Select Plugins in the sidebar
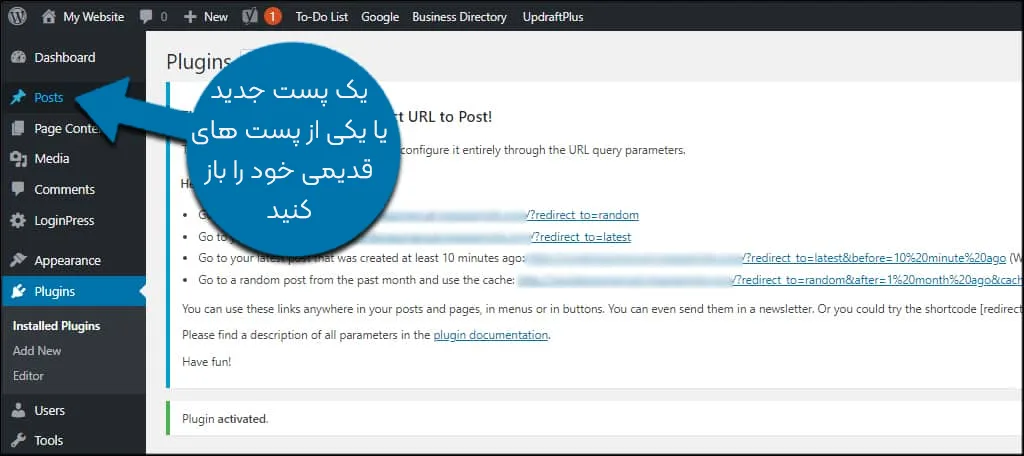 click(54, 292)
